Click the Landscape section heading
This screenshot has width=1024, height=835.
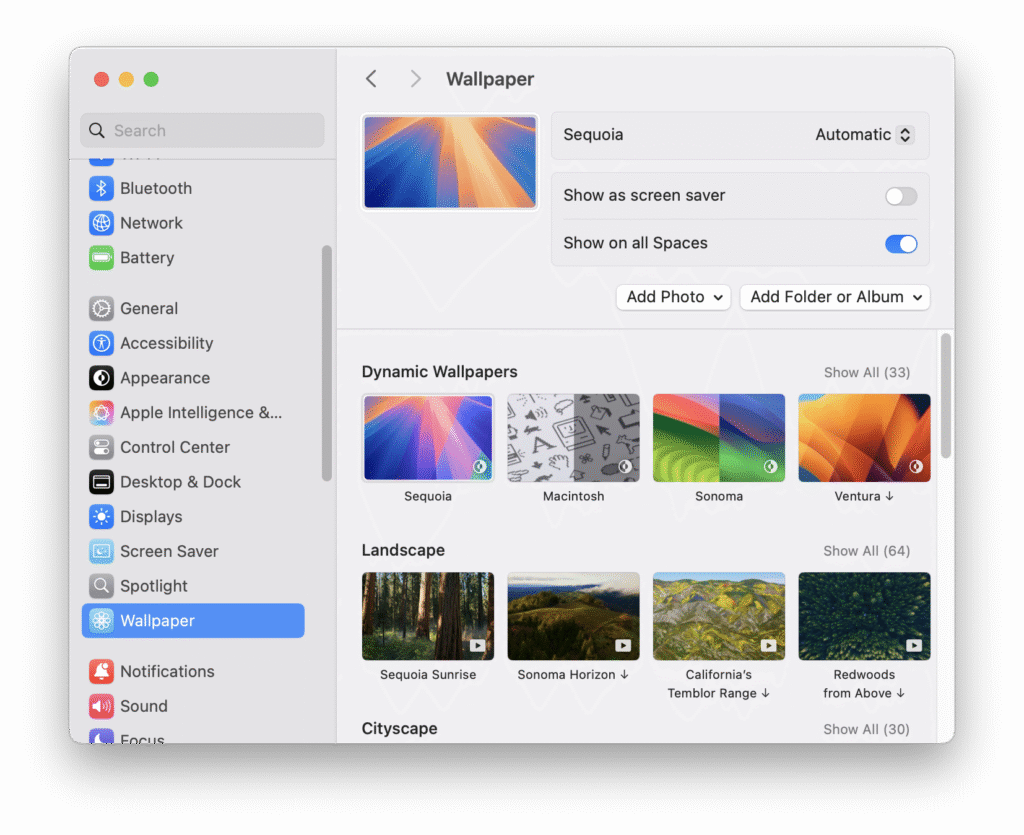coord(403,550)
